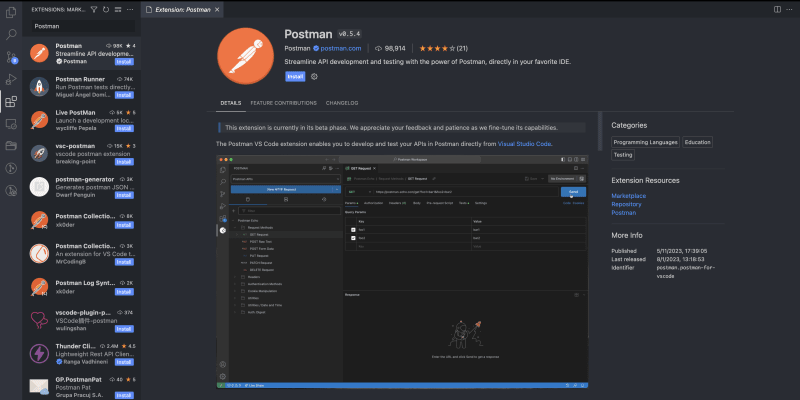The width and height of the screenshot is (800, 400).
Task: Open editor More Actions ellipsis
Action: tap(790, 9)
